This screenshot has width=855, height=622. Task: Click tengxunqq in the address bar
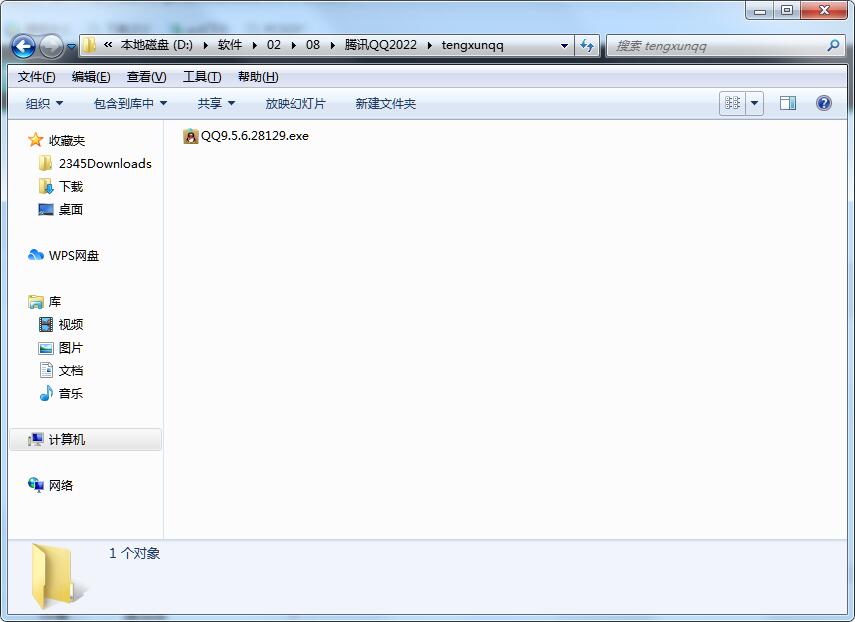(x=472, y=45)
